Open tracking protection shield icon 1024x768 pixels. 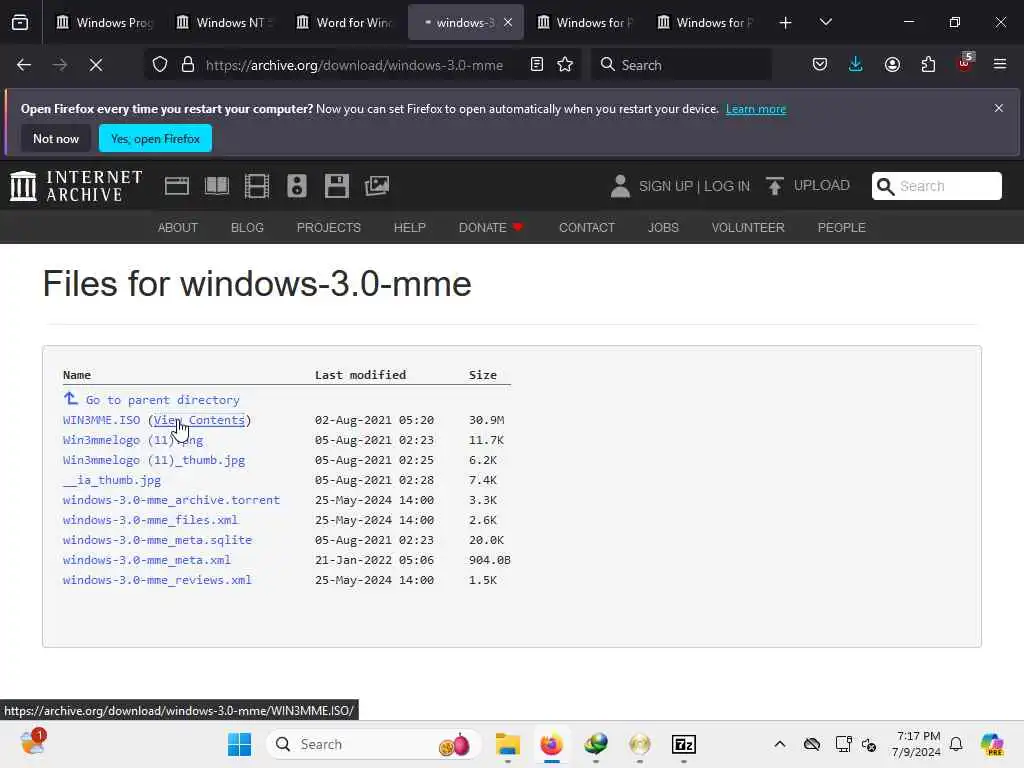[160, 65]
